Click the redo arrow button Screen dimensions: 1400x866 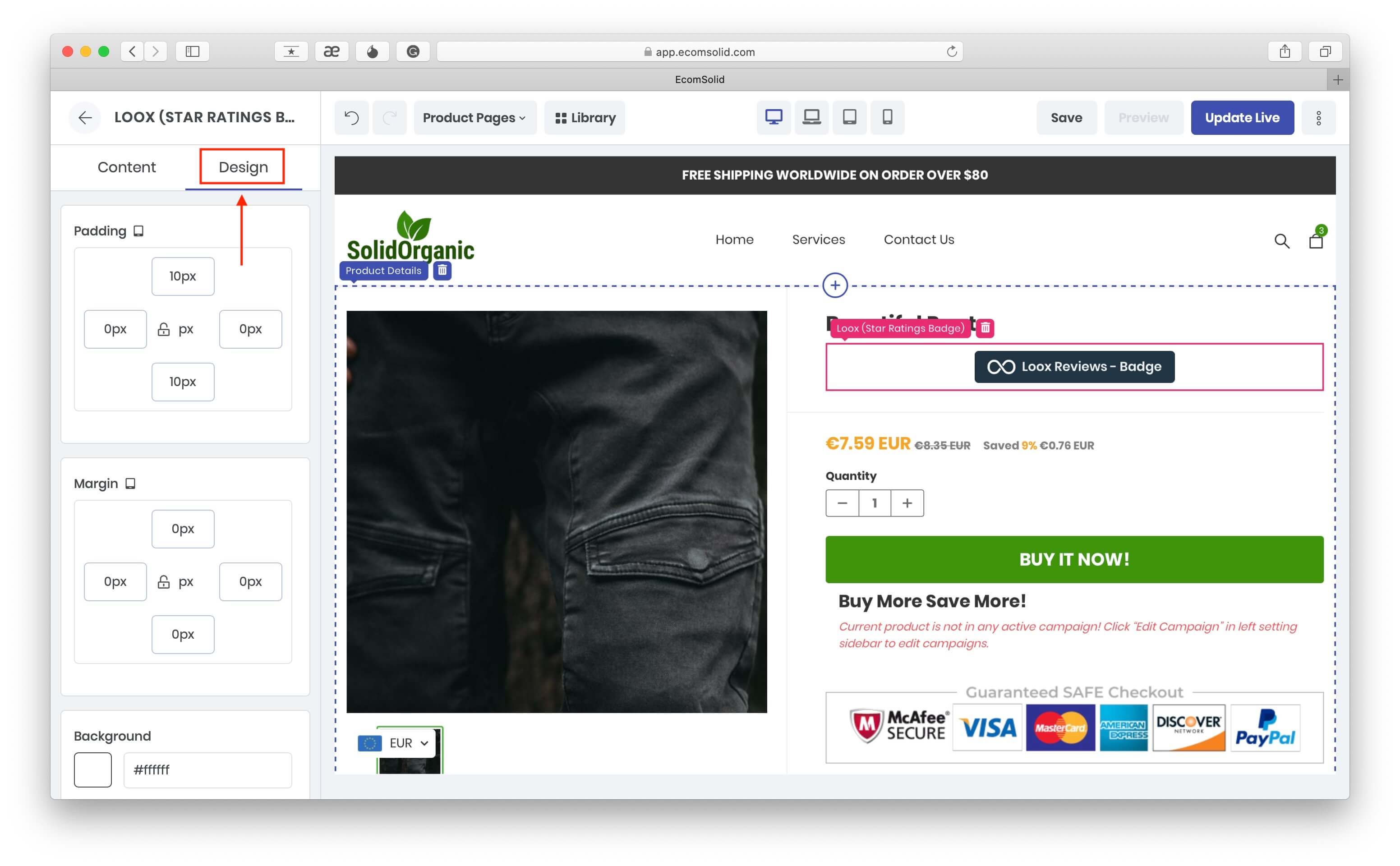coord(389,117)
